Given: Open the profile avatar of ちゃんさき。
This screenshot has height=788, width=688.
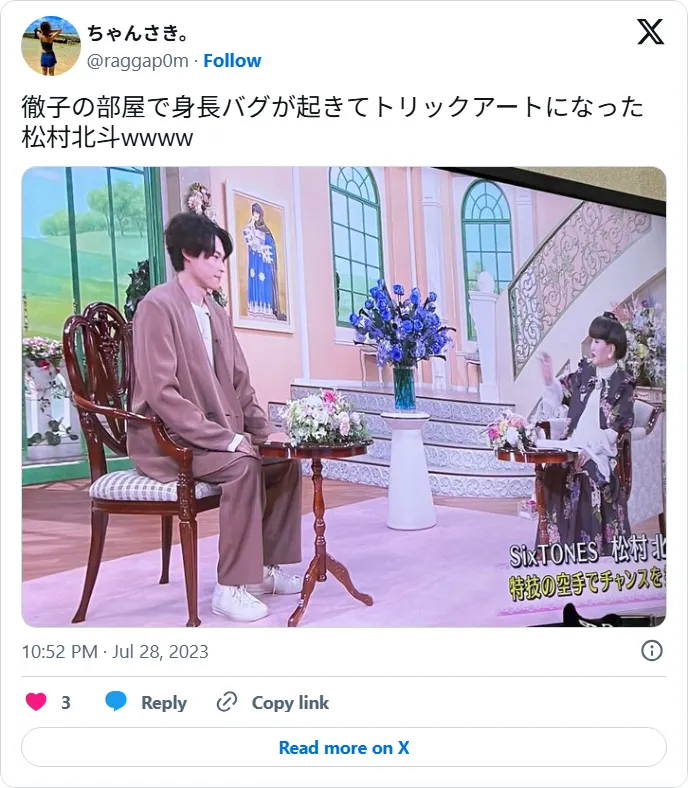Looking at the screenshot, I should [x=51, y=46].
